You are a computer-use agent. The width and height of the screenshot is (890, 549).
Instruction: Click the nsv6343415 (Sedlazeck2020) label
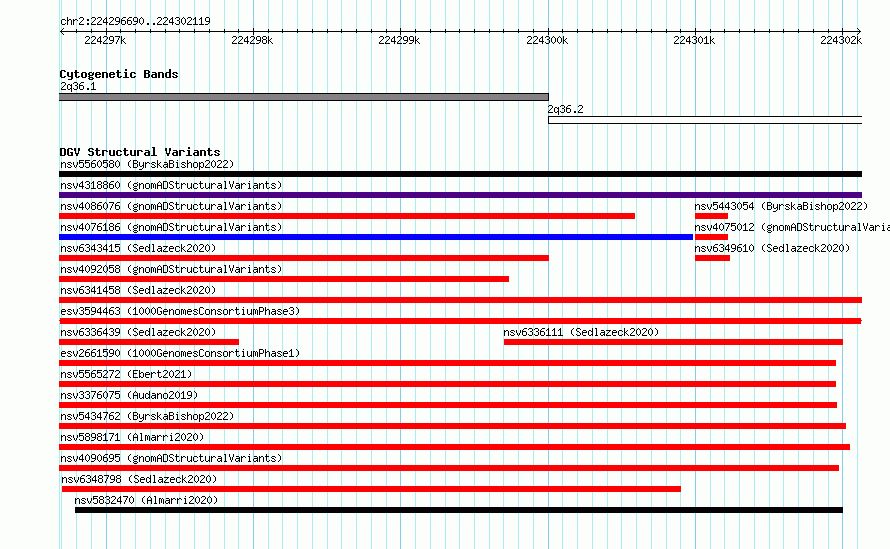138,248
